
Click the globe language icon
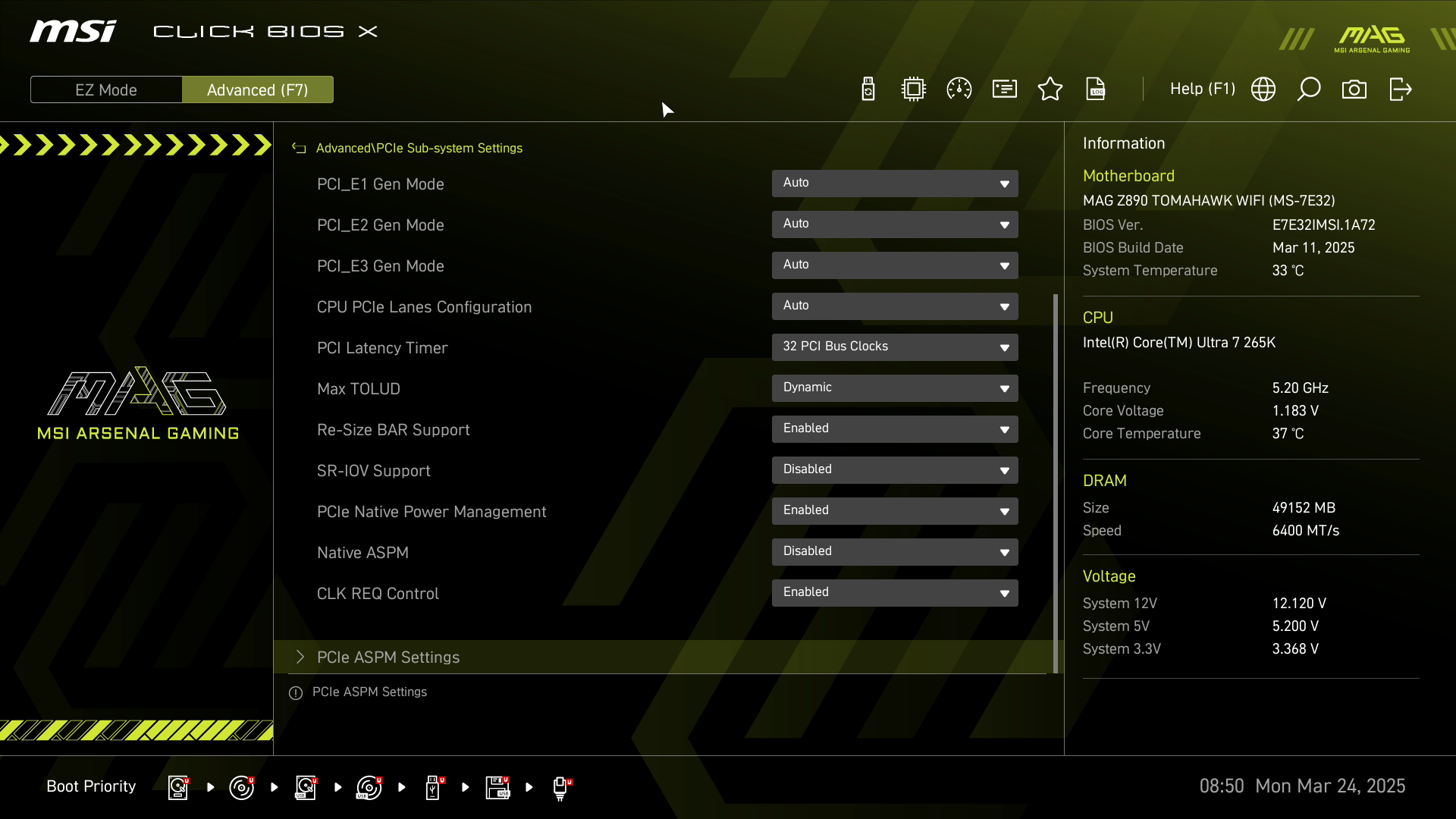(1263, 89)
